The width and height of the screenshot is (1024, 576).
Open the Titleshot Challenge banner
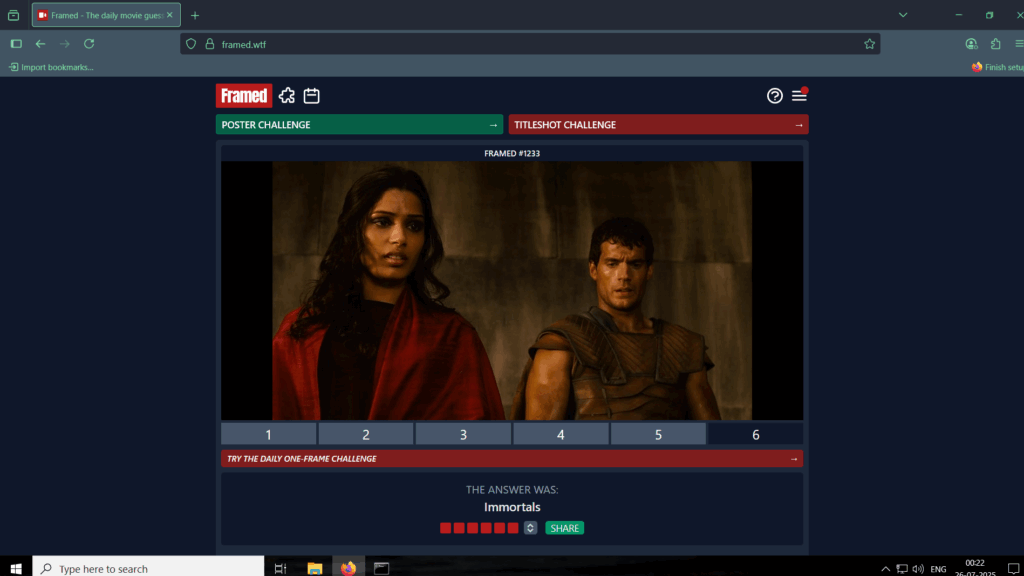(658, 125)
